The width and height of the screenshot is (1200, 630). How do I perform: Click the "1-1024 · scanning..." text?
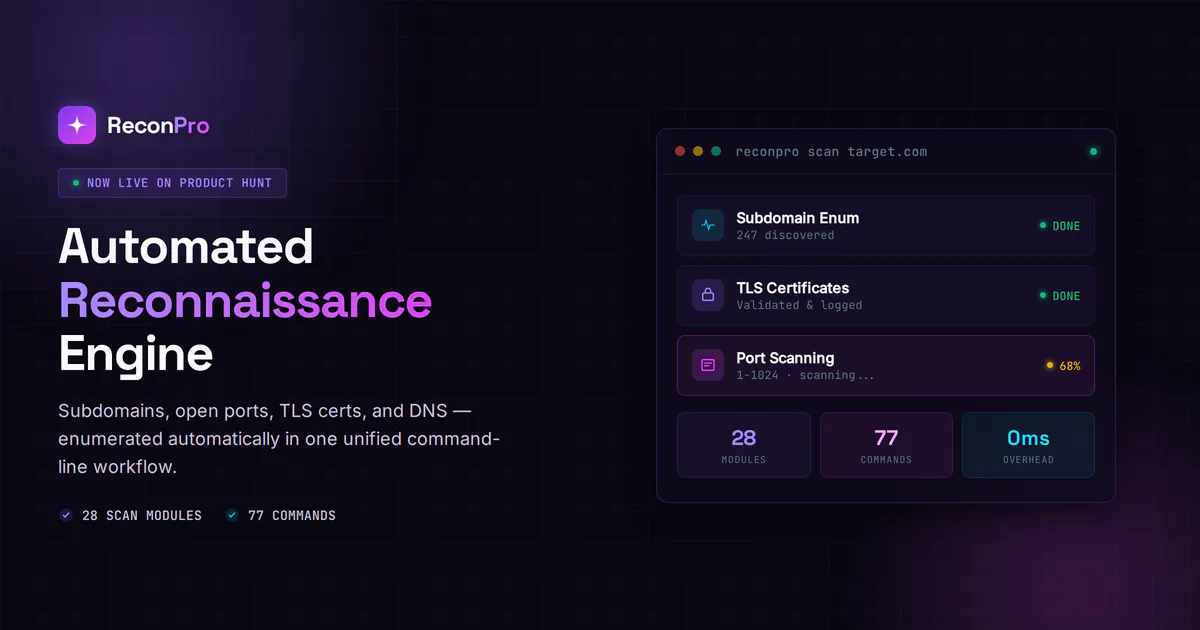coord(806,375)
